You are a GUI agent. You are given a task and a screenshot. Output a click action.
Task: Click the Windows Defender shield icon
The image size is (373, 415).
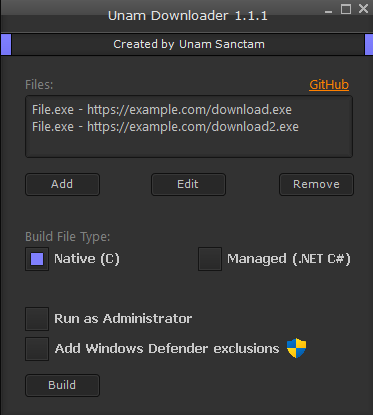pyautogui.click(x=296, y=348)
